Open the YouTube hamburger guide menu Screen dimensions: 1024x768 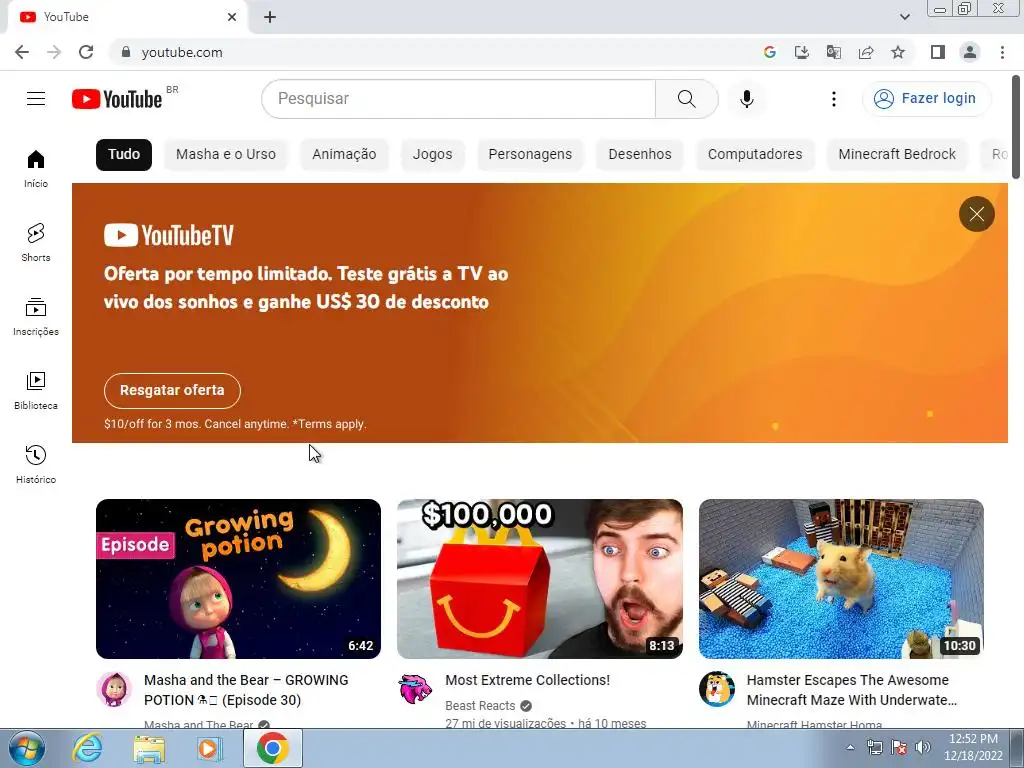click(36, 99)
